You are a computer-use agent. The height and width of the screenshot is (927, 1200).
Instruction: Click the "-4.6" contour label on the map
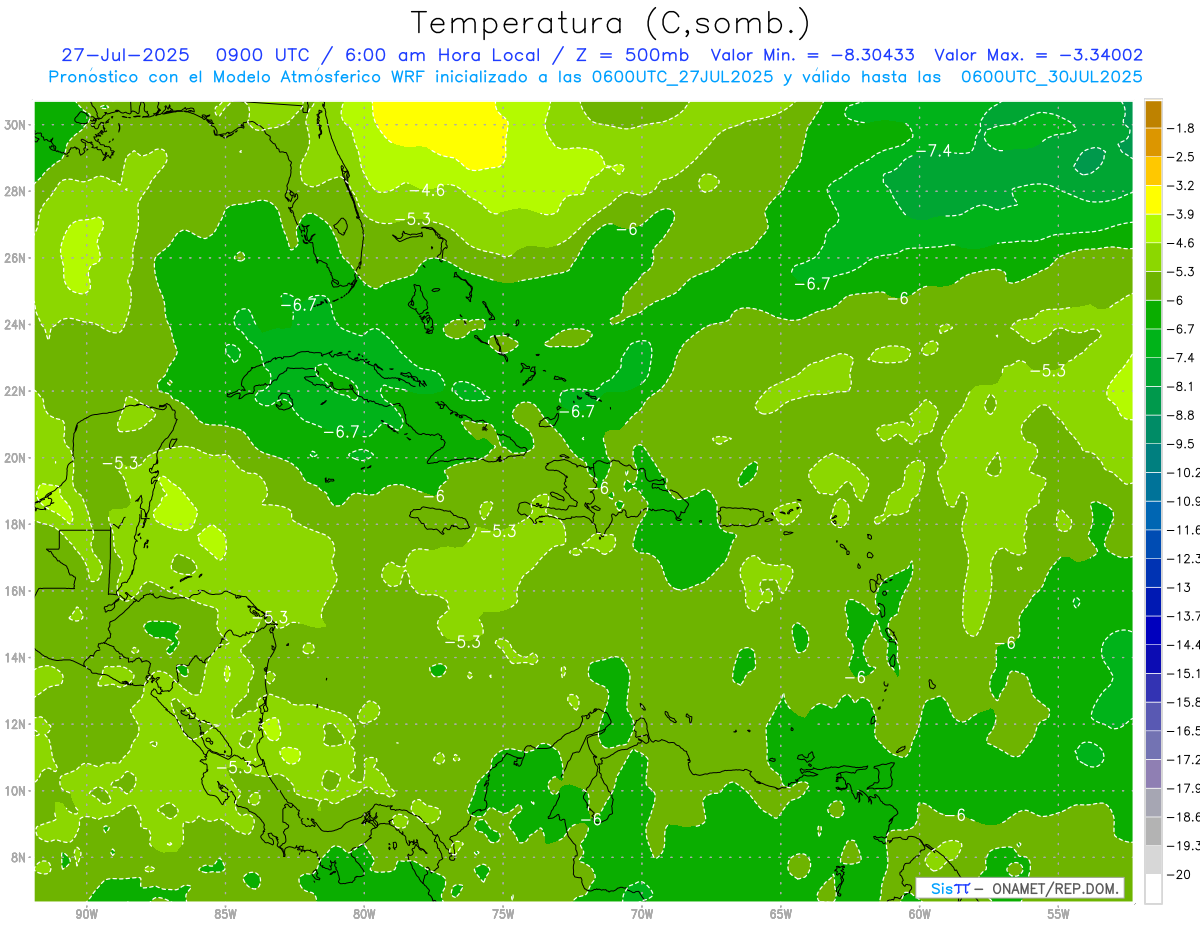coord(428,190)
